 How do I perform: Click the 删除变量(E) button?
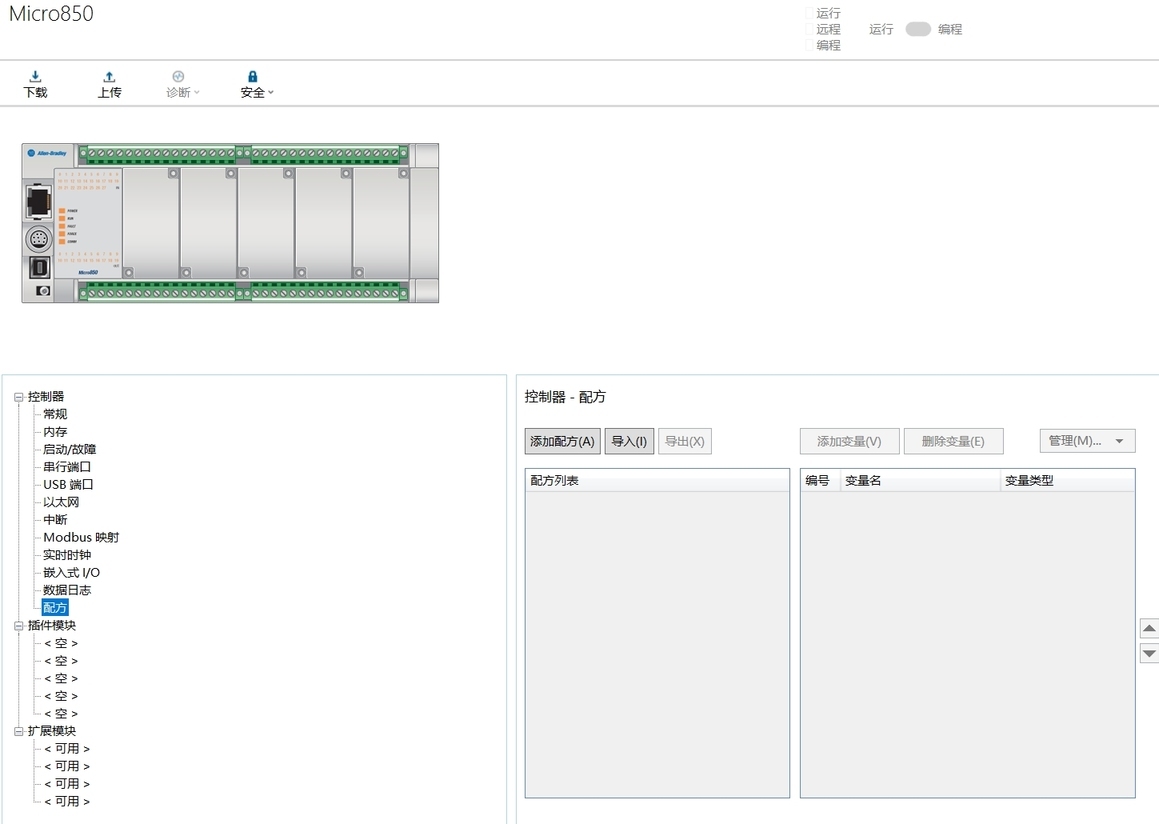954,441
